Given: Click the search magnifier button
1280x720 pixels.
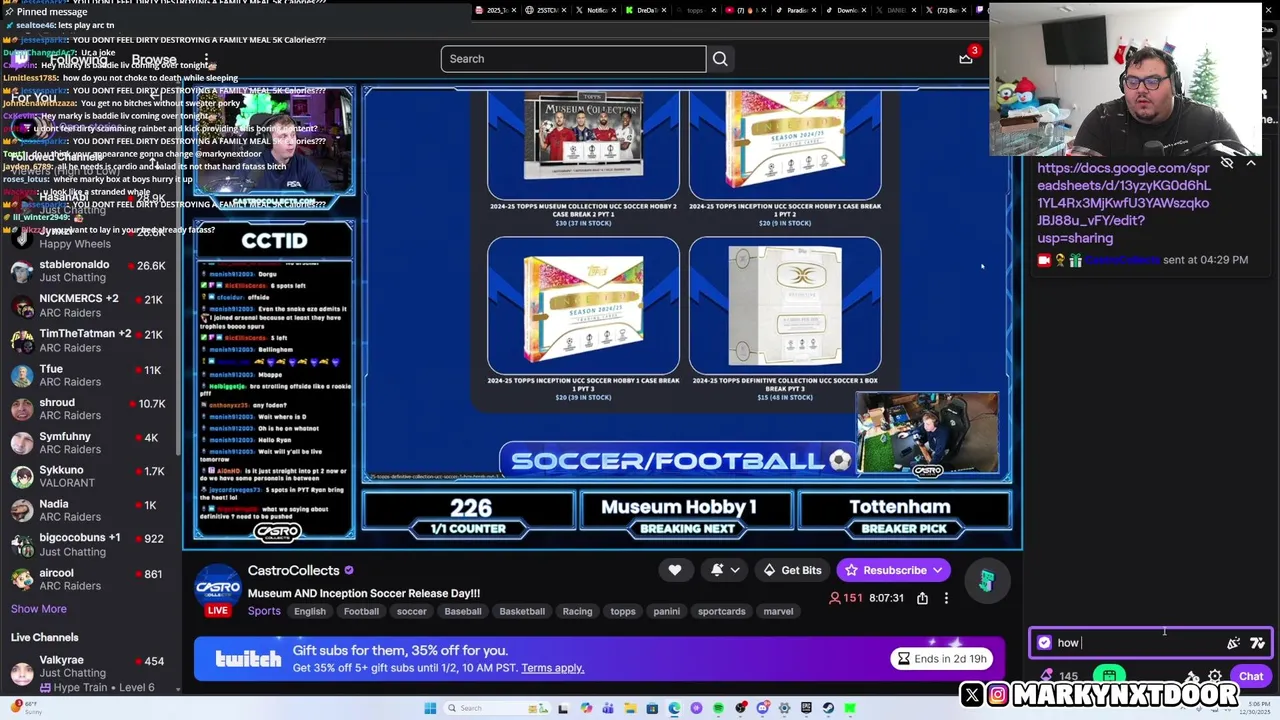Looking at the screenshot, I should point(720,59).
